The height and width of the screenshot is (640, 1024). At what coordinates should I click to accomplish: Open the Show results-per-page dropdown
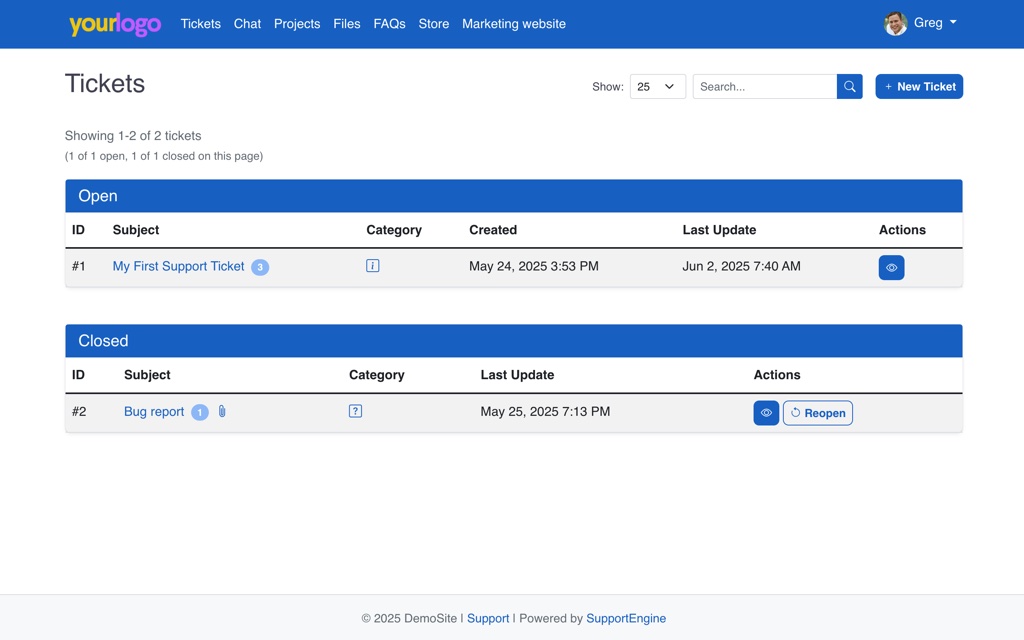tap(657, 86)
